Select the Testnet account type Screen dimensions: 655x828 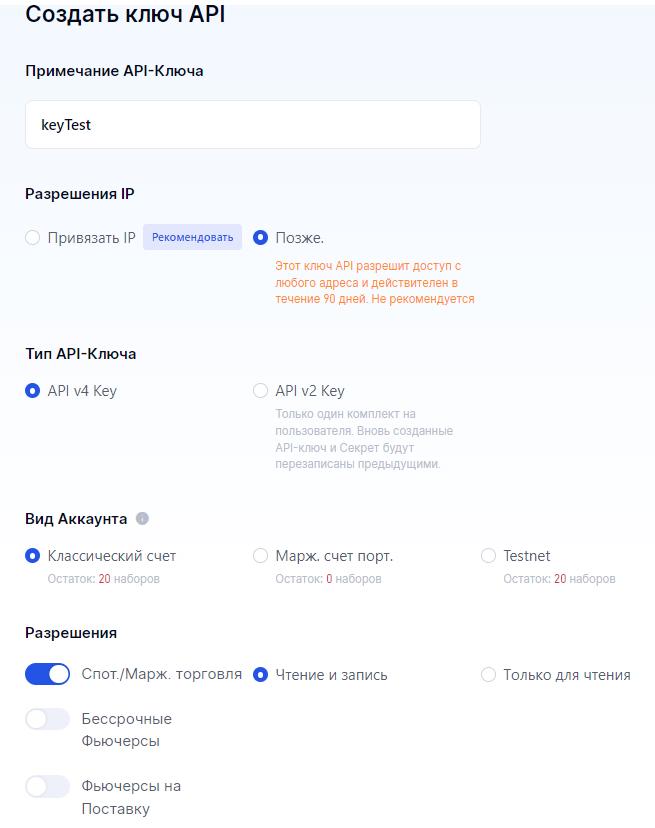point(489,556)
